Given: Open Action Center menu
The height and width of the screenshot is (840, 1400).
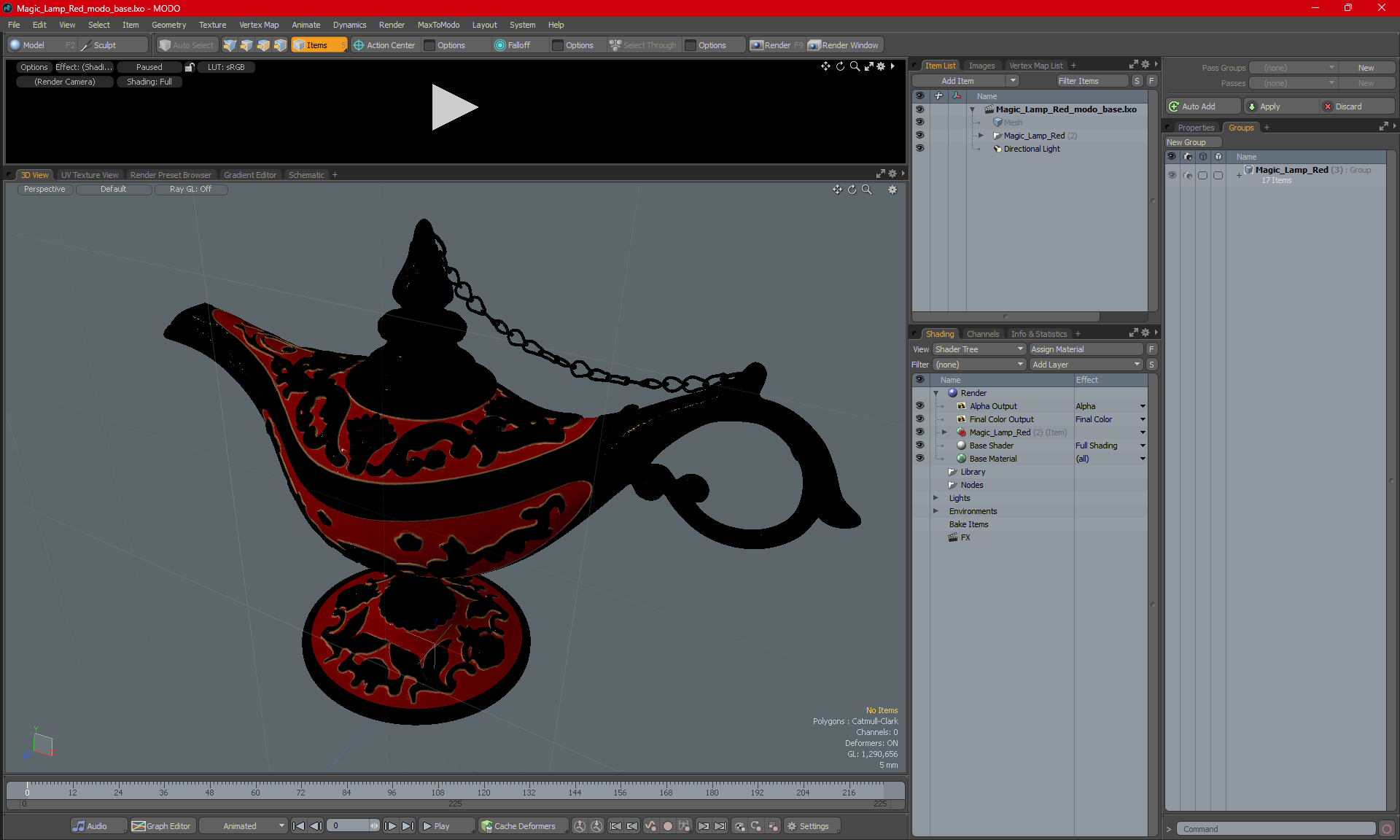Looking at the screenshot, I should pos(385,45).
